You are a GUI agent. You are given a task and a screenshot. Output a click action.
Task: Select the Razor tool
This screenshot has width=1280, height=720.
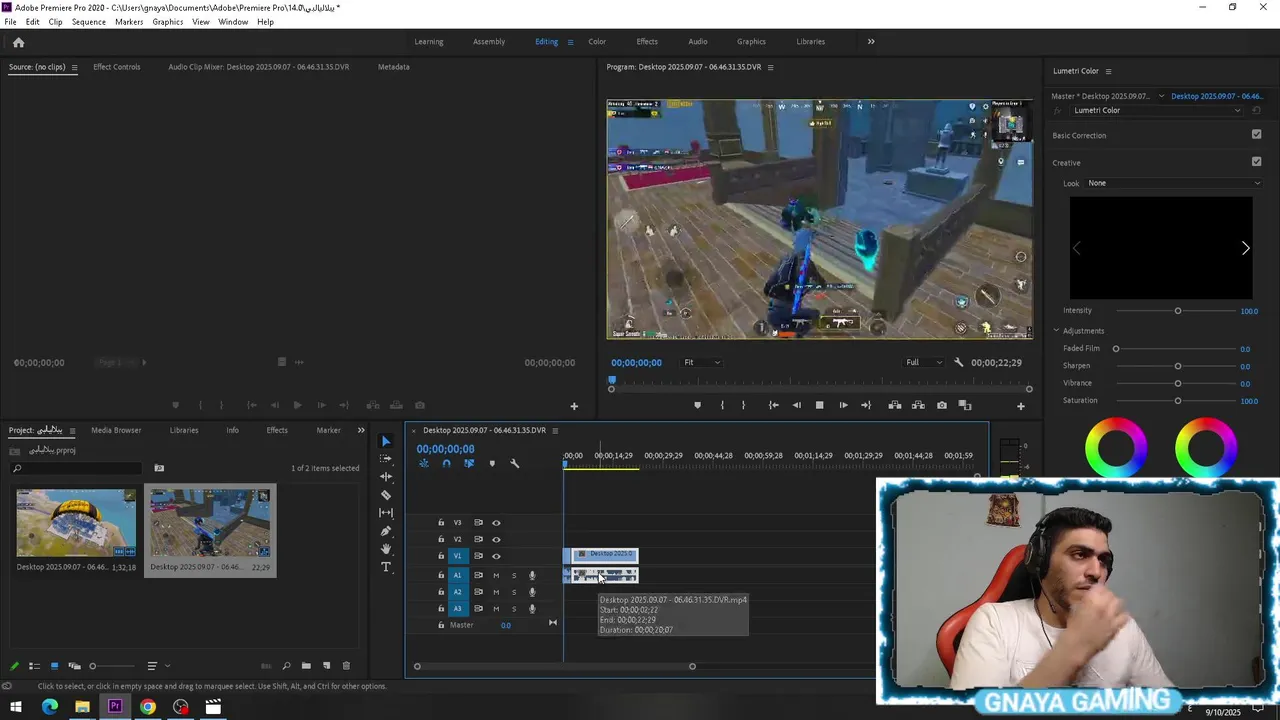tap(386, 495)
